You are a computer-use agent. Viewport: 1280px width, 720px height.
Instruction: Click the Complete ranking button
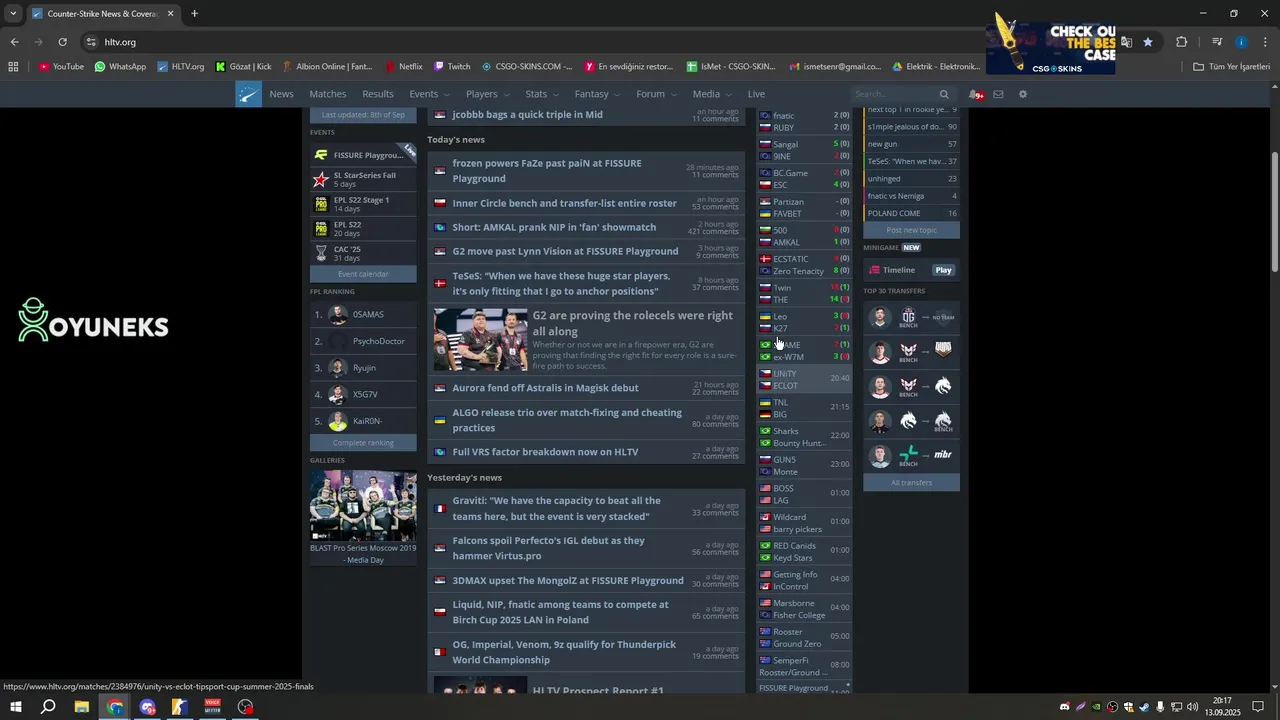coord(363,442)
